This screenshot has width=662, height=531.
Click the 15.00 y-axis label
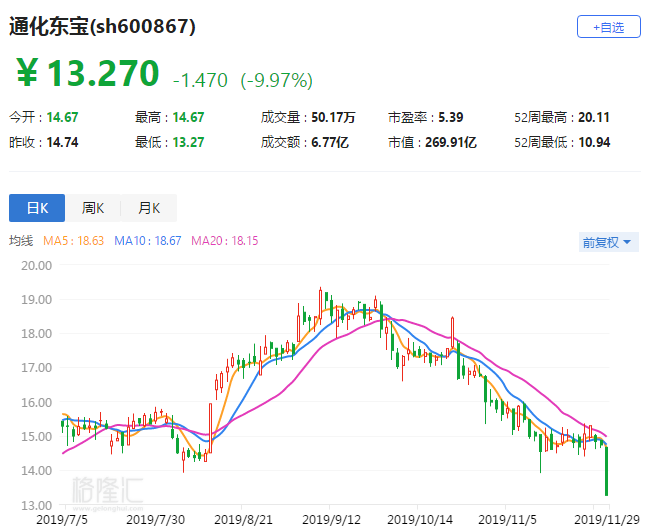(x=37, y=436)
